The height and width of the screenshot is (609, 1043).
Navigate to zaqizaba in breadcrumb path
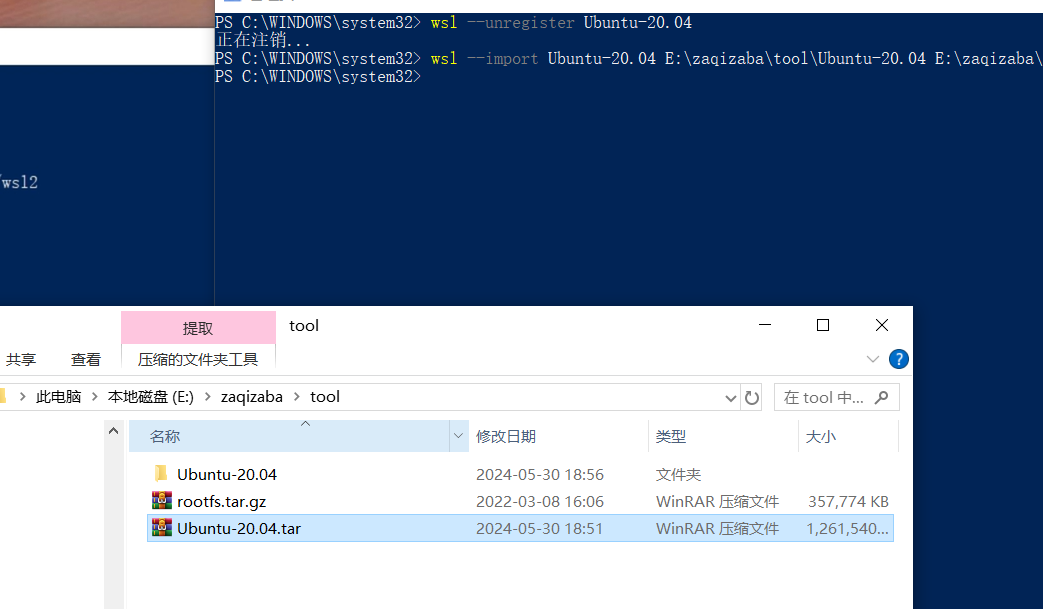(x=251, y=397)
